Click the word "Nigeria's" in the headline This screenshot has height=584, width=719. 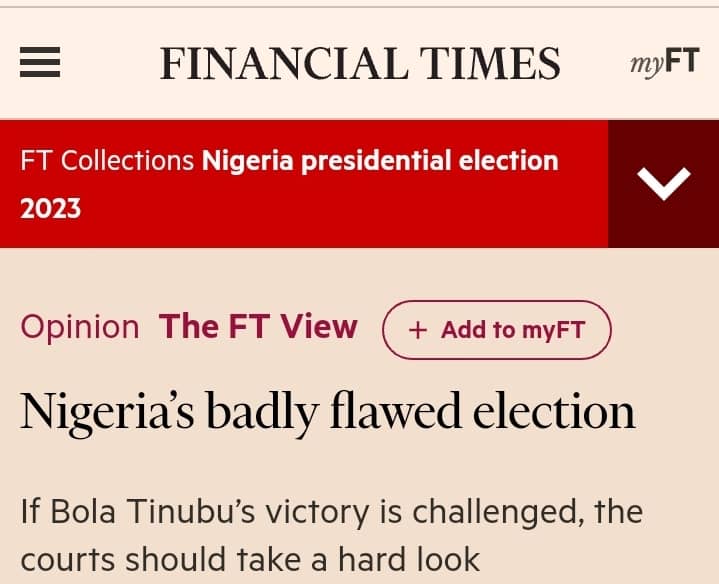(x=108, y=412)
